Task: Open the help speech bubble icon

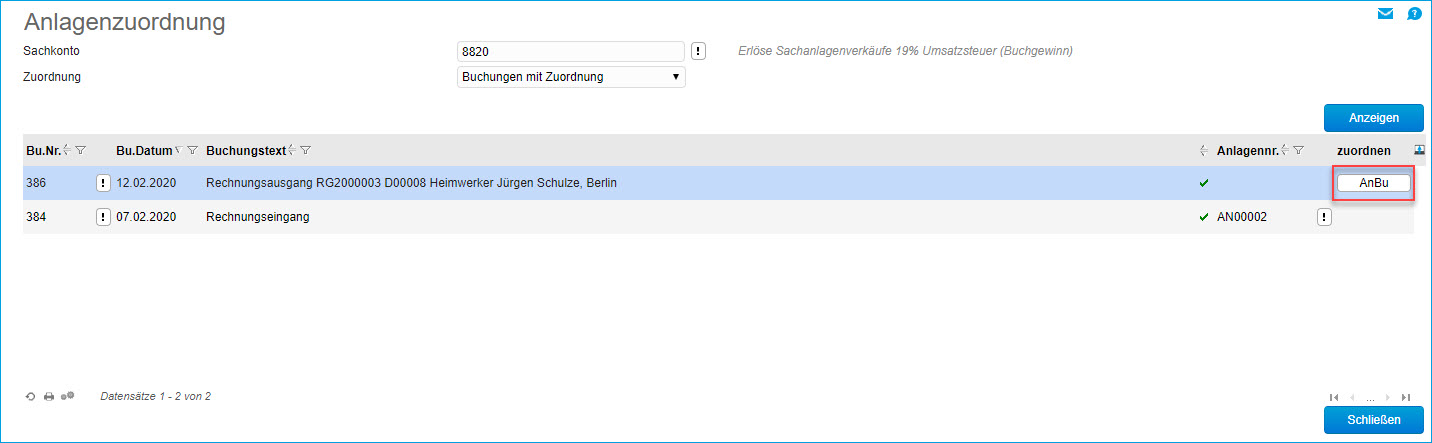Action: pos(1414,14)
